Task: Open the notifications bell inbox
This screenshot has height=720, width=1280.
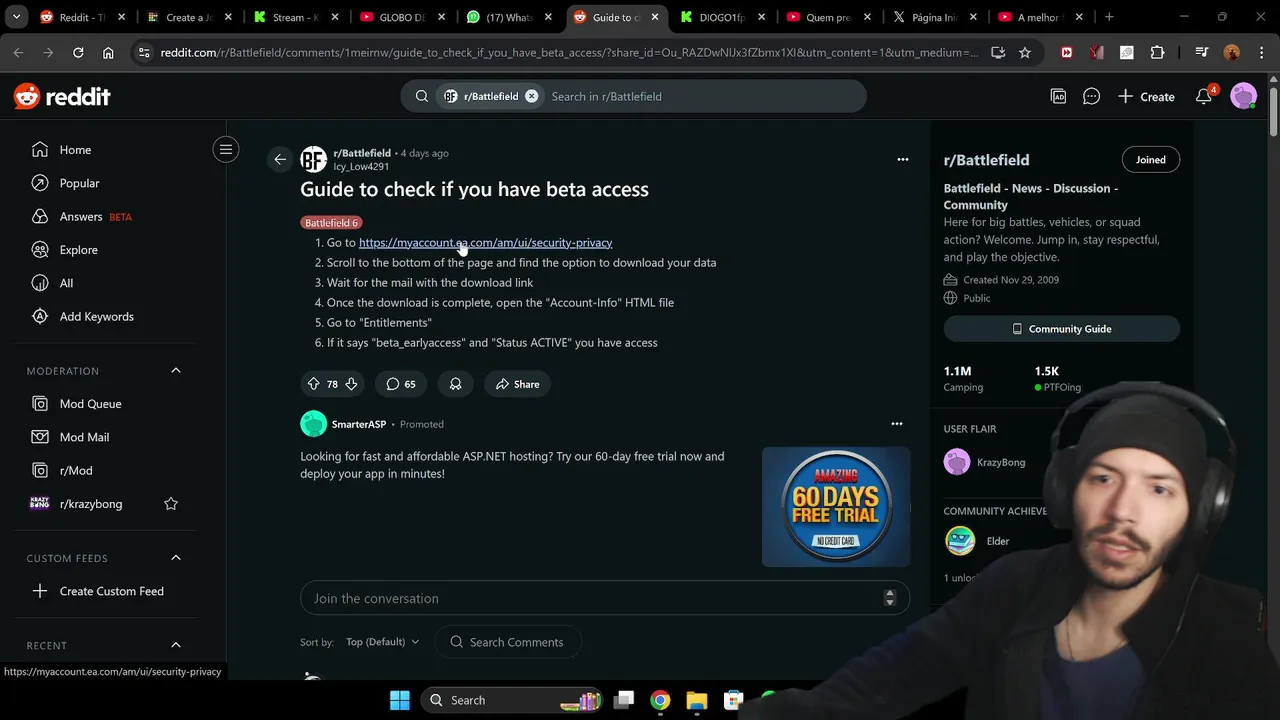Action: 1204,96
